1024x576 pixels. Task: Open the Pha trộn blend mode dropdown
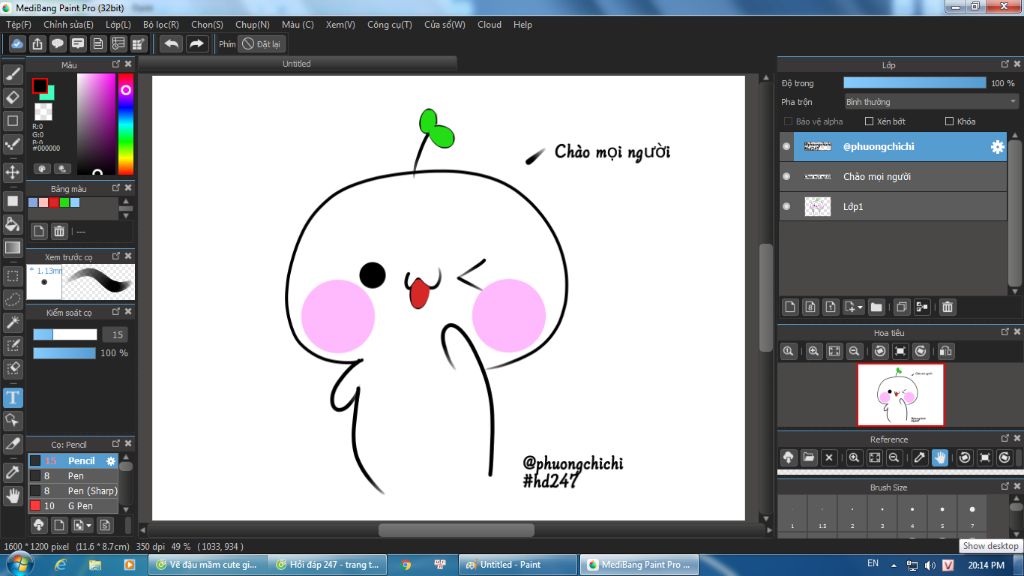click(x=930, y=102)
